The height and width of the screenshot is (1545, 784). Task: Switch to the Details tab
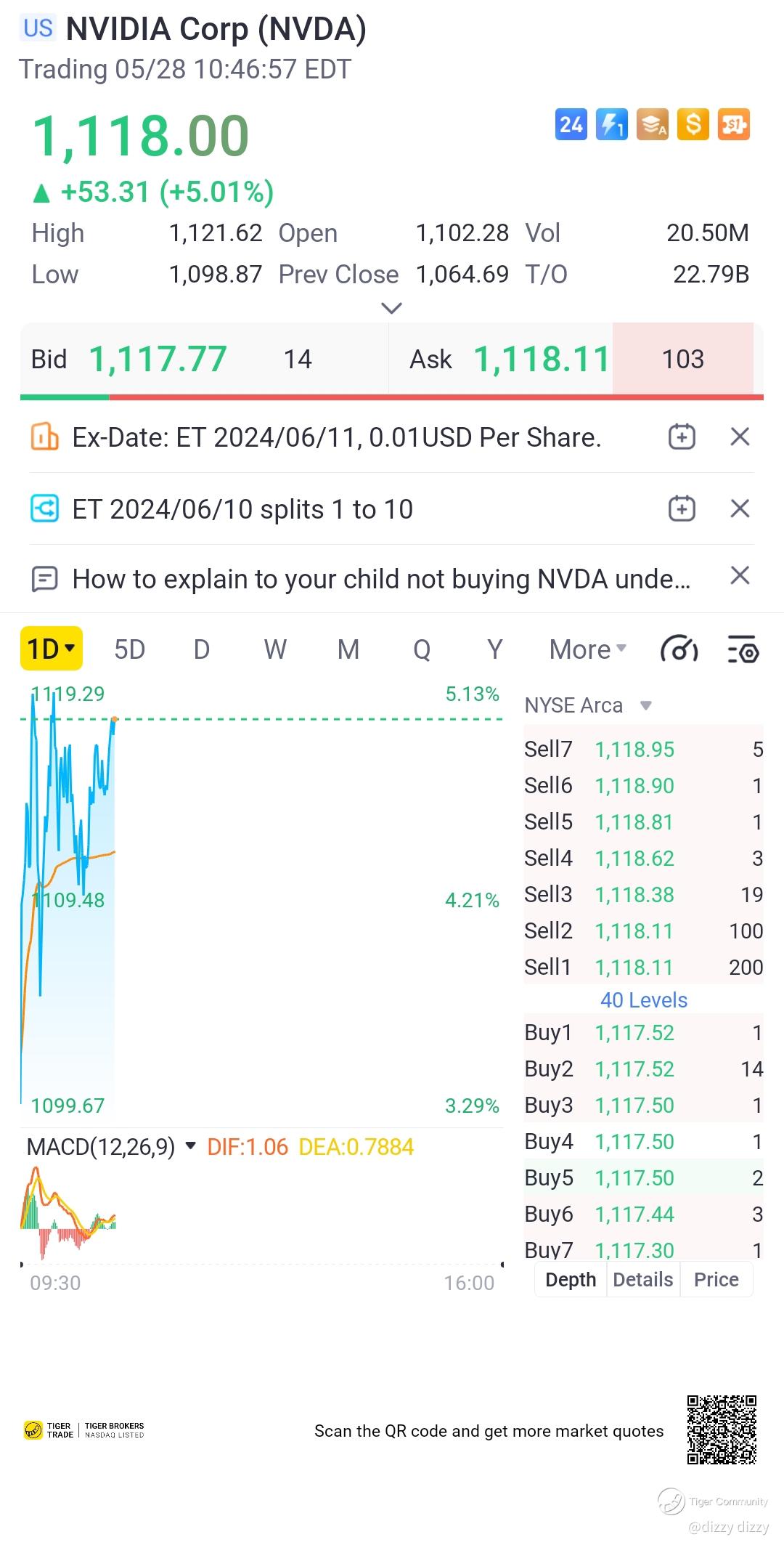coord(642,1279)
